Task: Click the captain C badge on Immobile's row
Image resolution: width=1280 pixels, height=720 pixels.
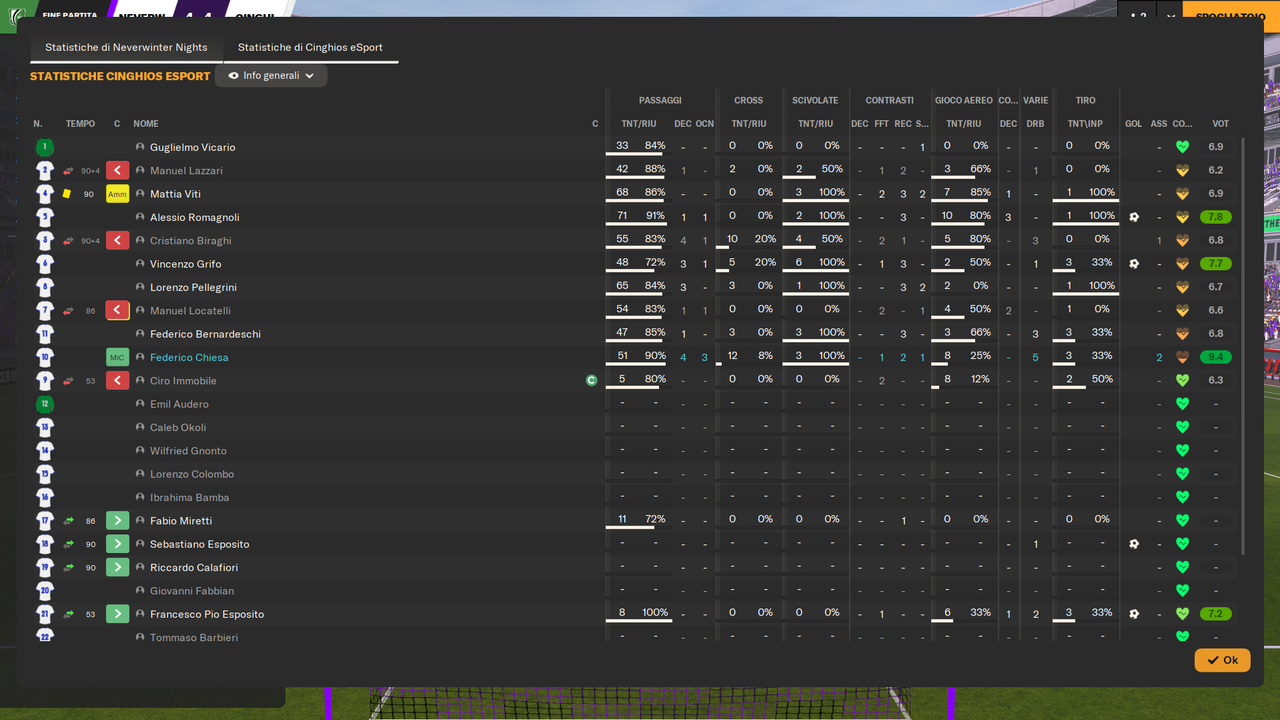Action: (592, 381)
